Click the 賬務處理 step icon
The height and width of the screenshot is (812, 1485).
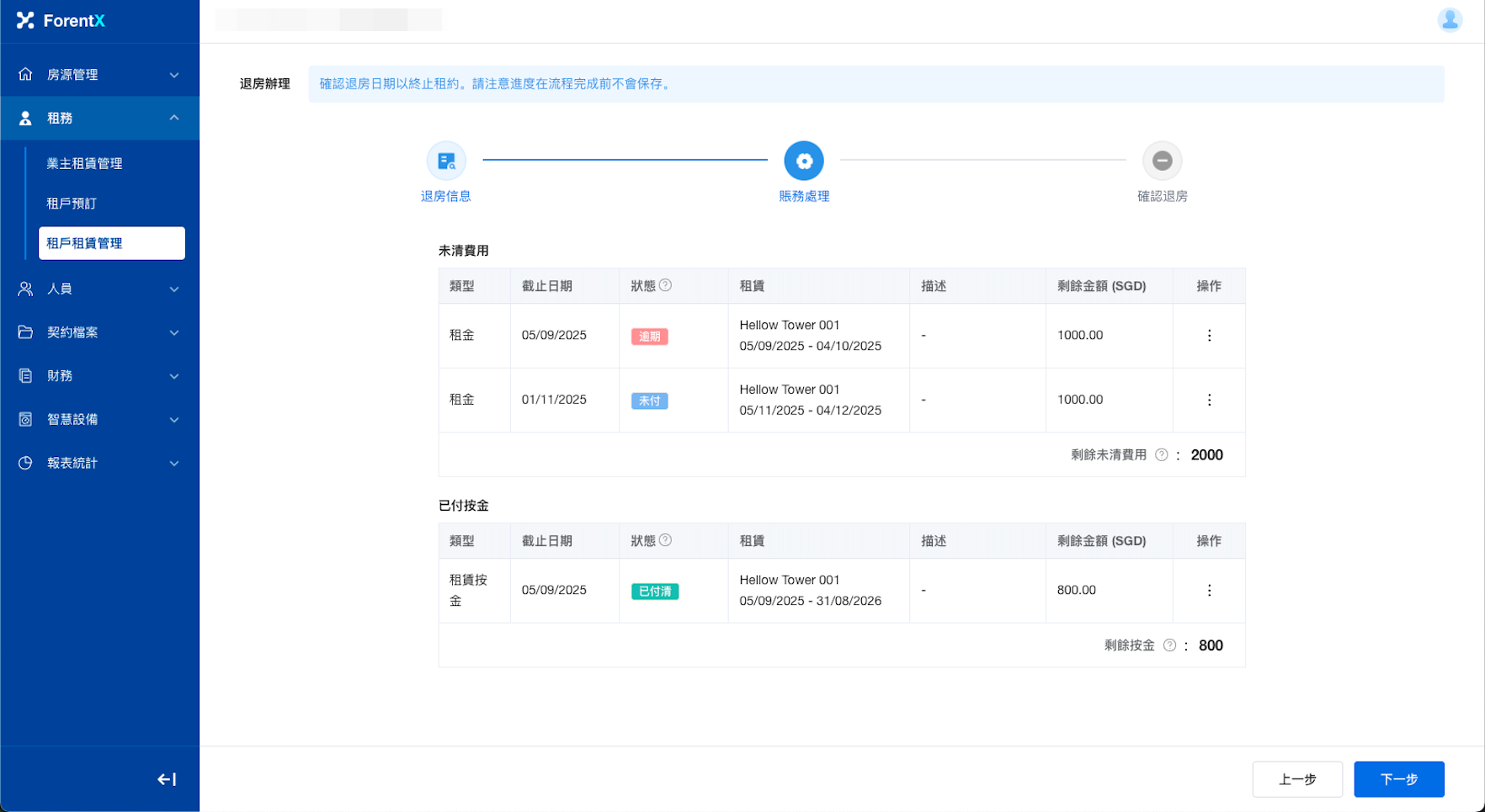point(804,161)
